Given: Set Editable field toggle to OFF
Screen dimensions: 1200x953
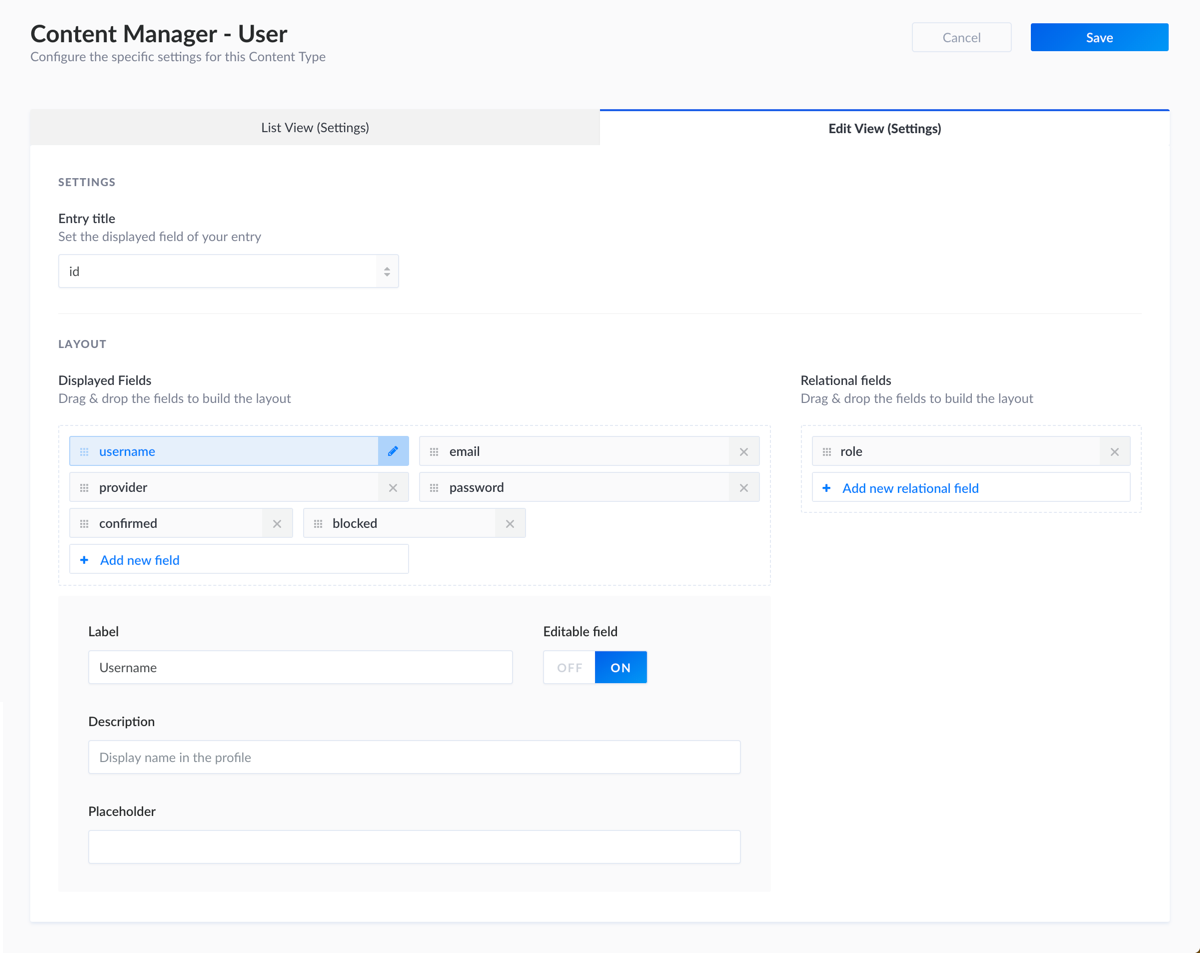Looking at the screenshot, I should click(x=568, y=666).
